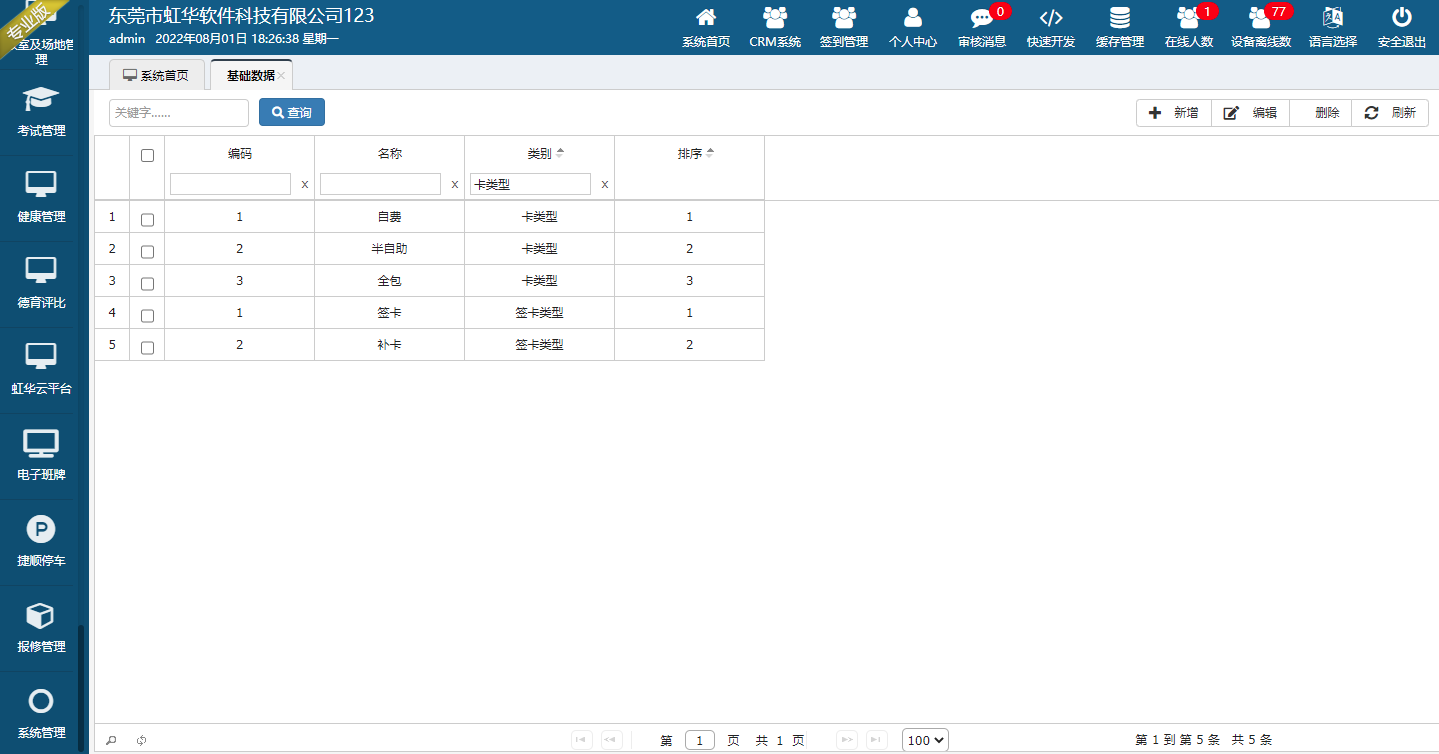Image resolution: width=1439 pixels, height=754 pixels.
Task: Click the 查询 search button
Action: click(291, 113)
